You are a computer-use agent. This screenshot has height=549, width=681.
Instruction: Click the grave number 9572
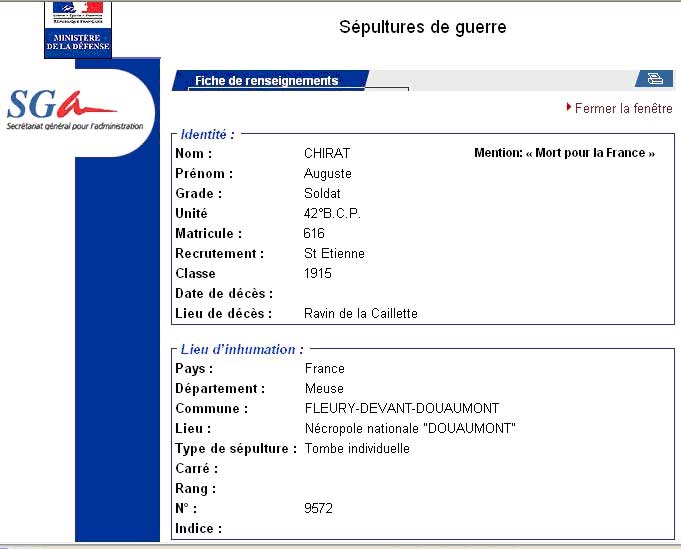coord(318,508)
